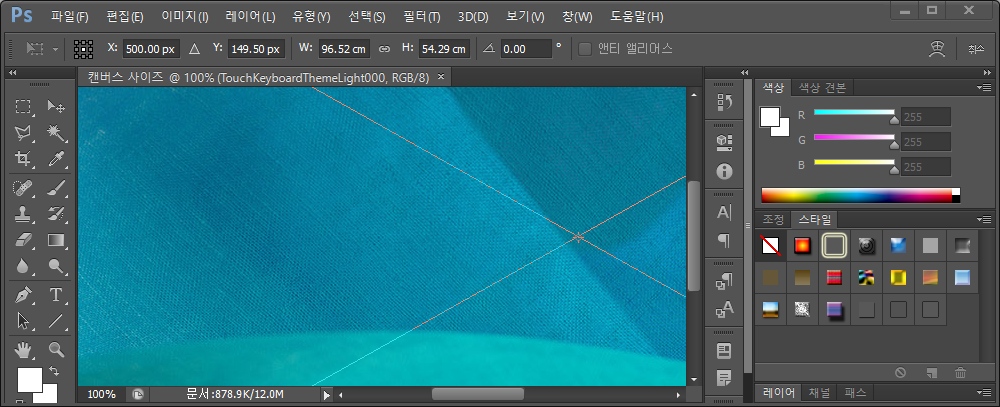Open the 레이어(L) menu
This screenshot has height=407, width=1000.
click(x=251, y=17)
